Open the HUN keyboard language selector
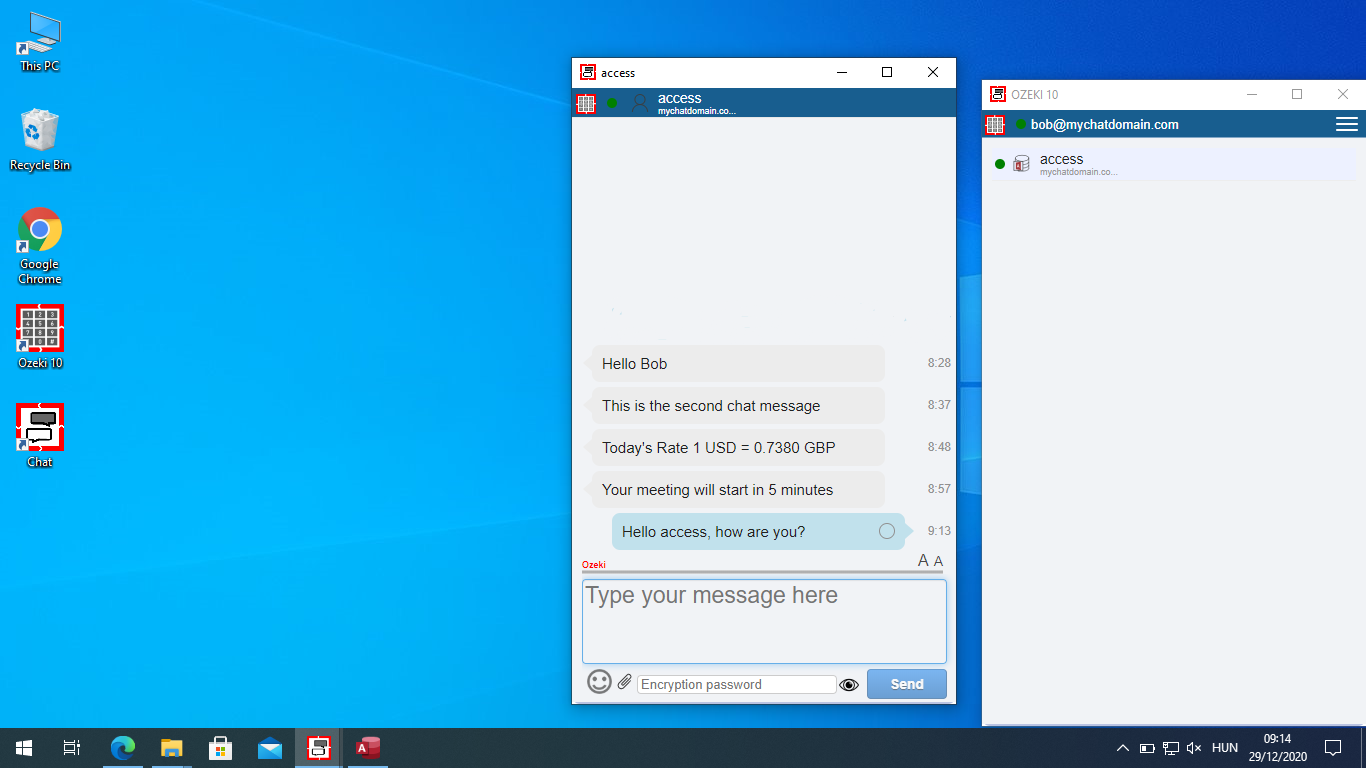Viewport: 1366px width, 768px height. [1224, 747]
